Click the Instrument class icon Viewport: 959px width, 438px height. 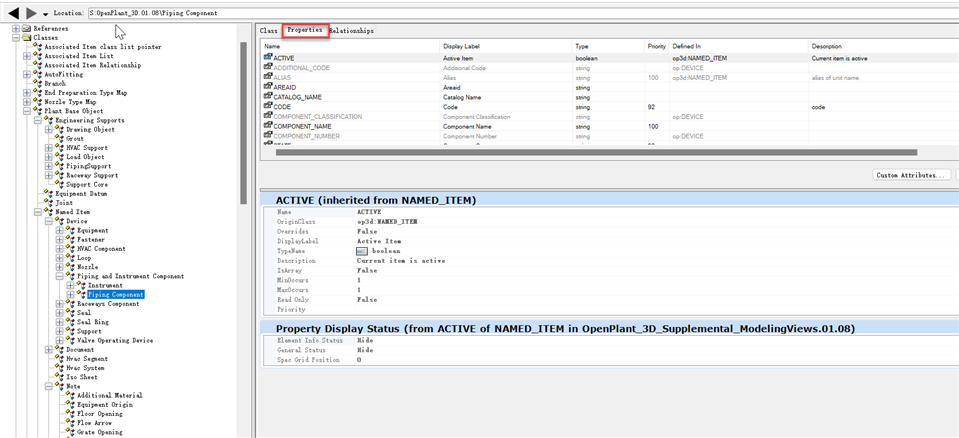point(82,286)
